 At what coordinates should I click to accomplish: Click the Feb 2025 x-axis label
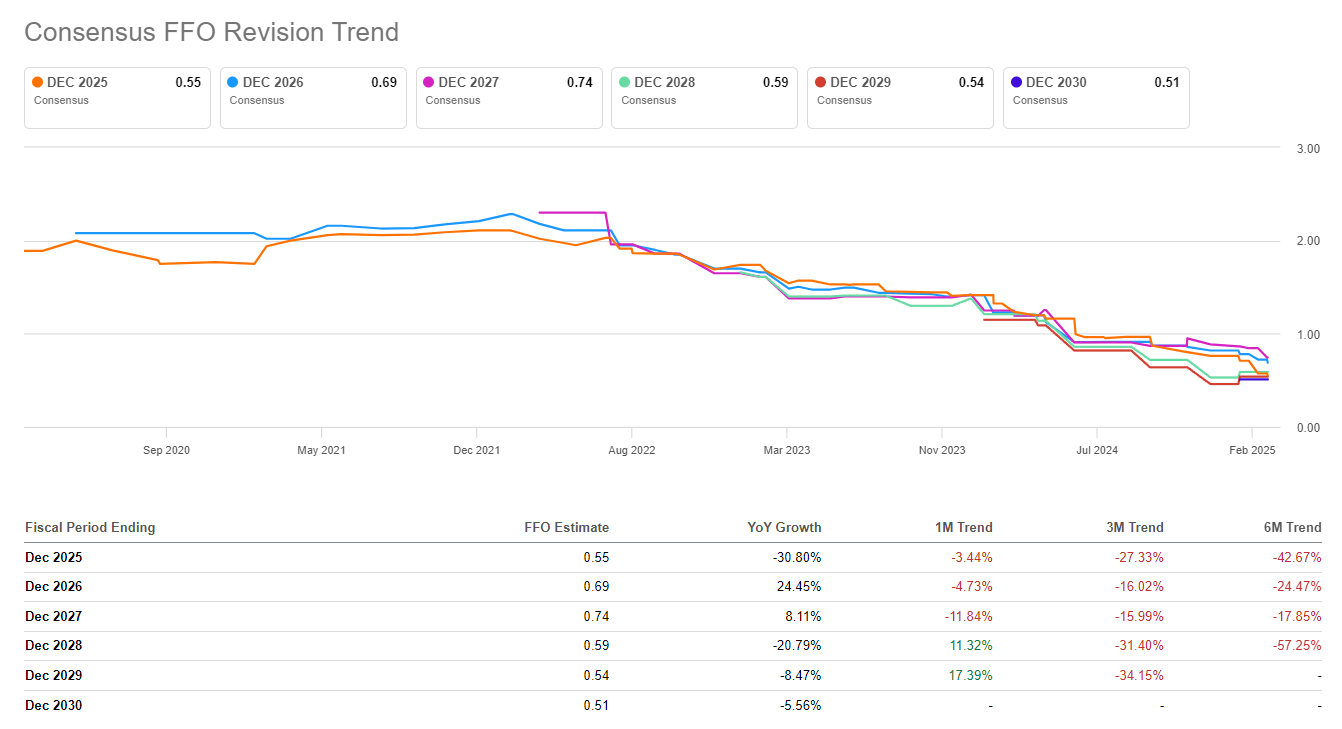pos(1251,450)
